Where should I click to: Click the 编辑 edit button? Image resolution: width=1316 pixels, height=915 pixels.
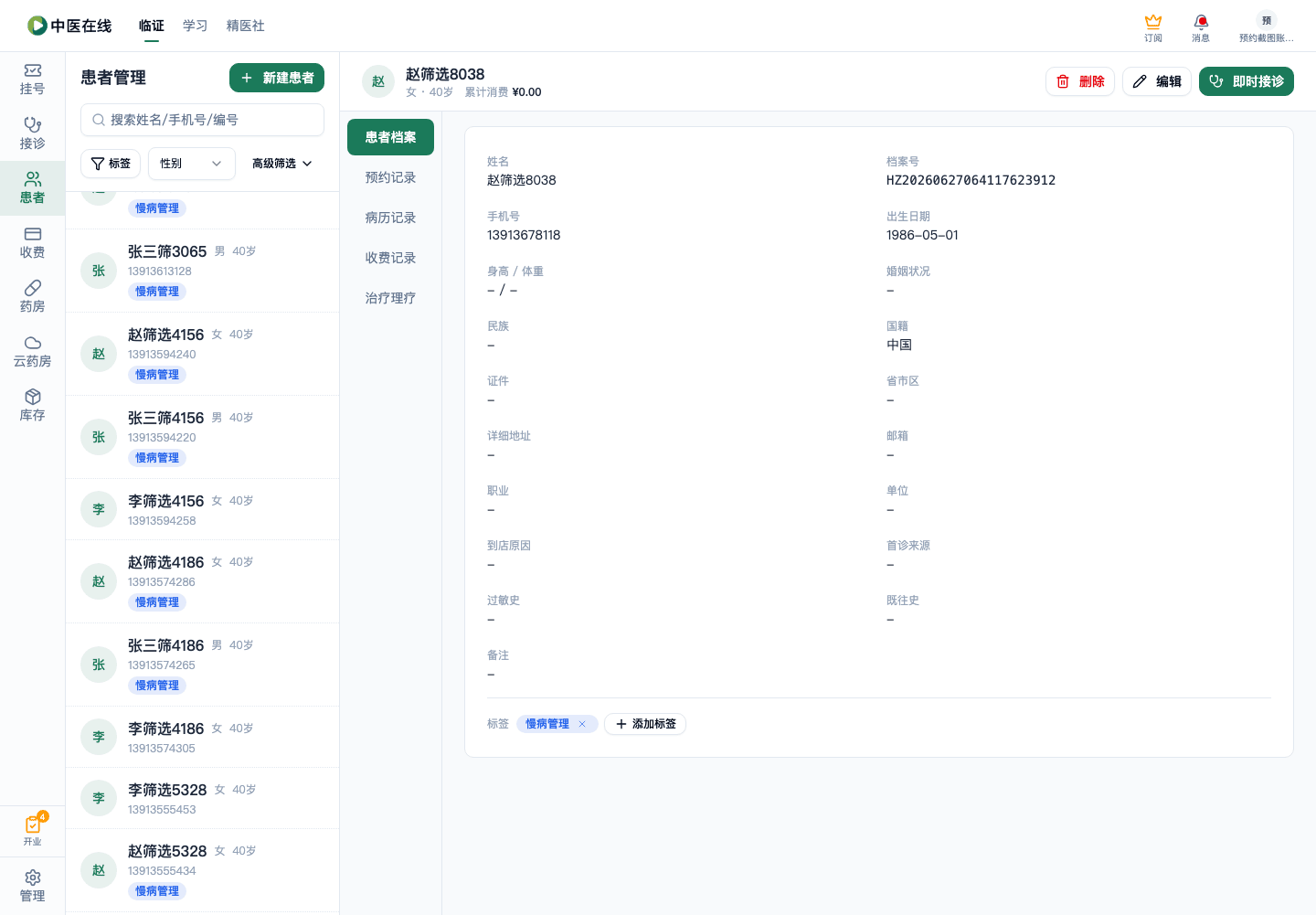pos(1157,81)
